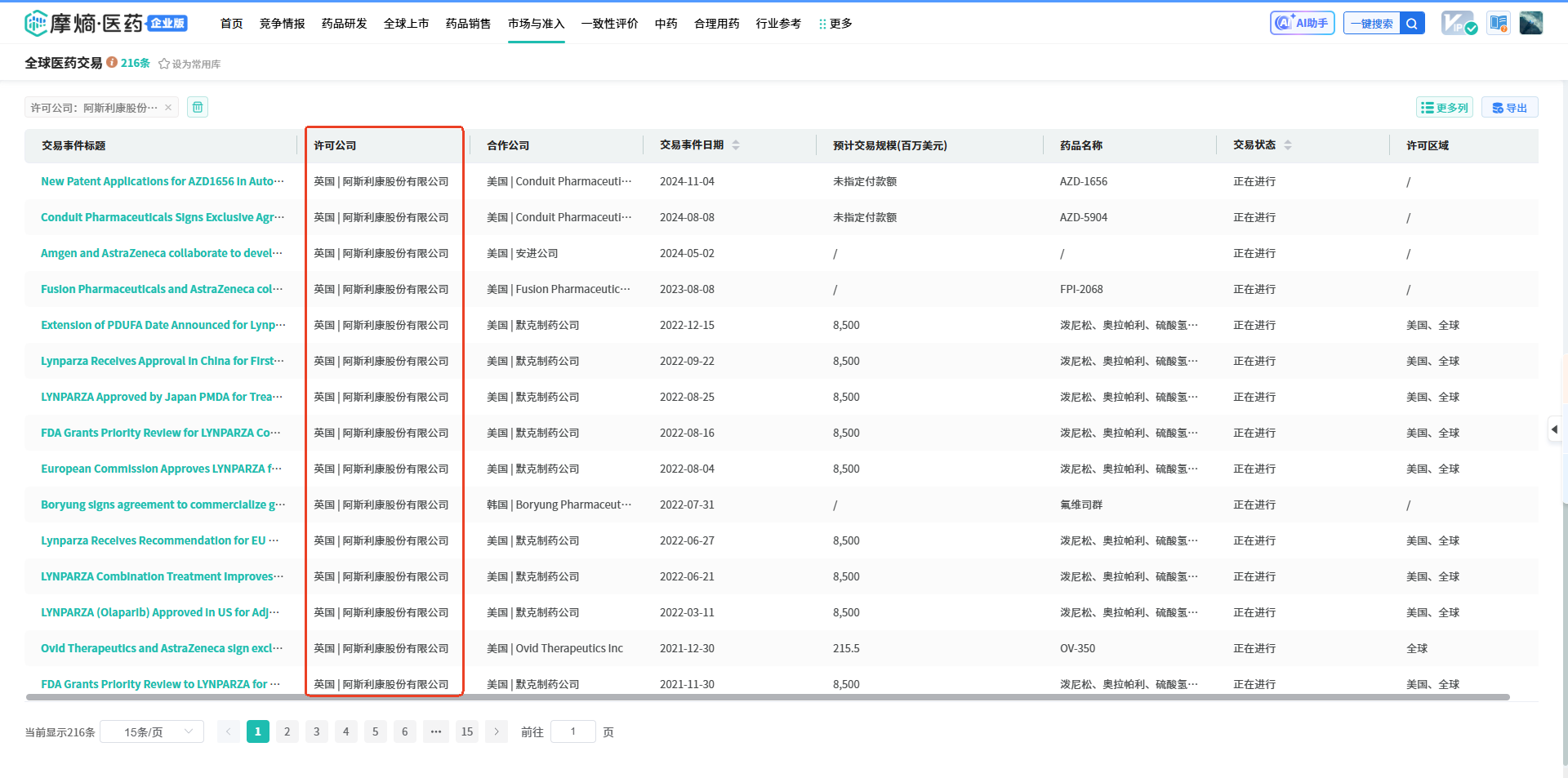
Task: Open 'European Commission Approves LYNPARZA' link
Action: (161, 469)
